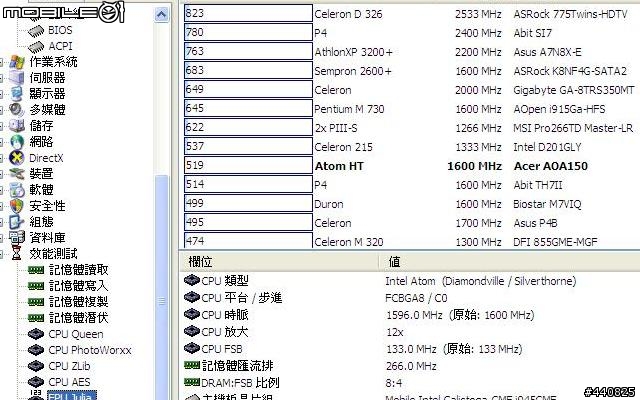Click the CPU PhotoWorxx chip icon

click(x=36, y=350)
